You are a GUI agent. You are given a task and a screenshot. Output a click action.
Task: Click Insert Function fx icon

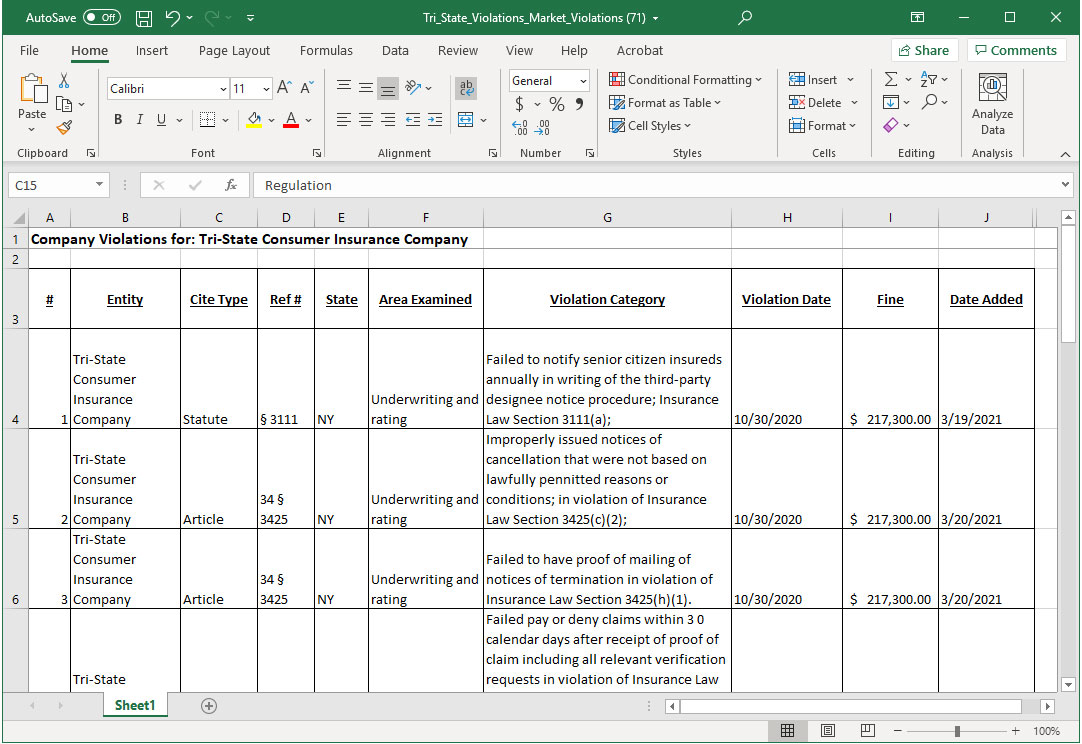(x=230, y=185)
